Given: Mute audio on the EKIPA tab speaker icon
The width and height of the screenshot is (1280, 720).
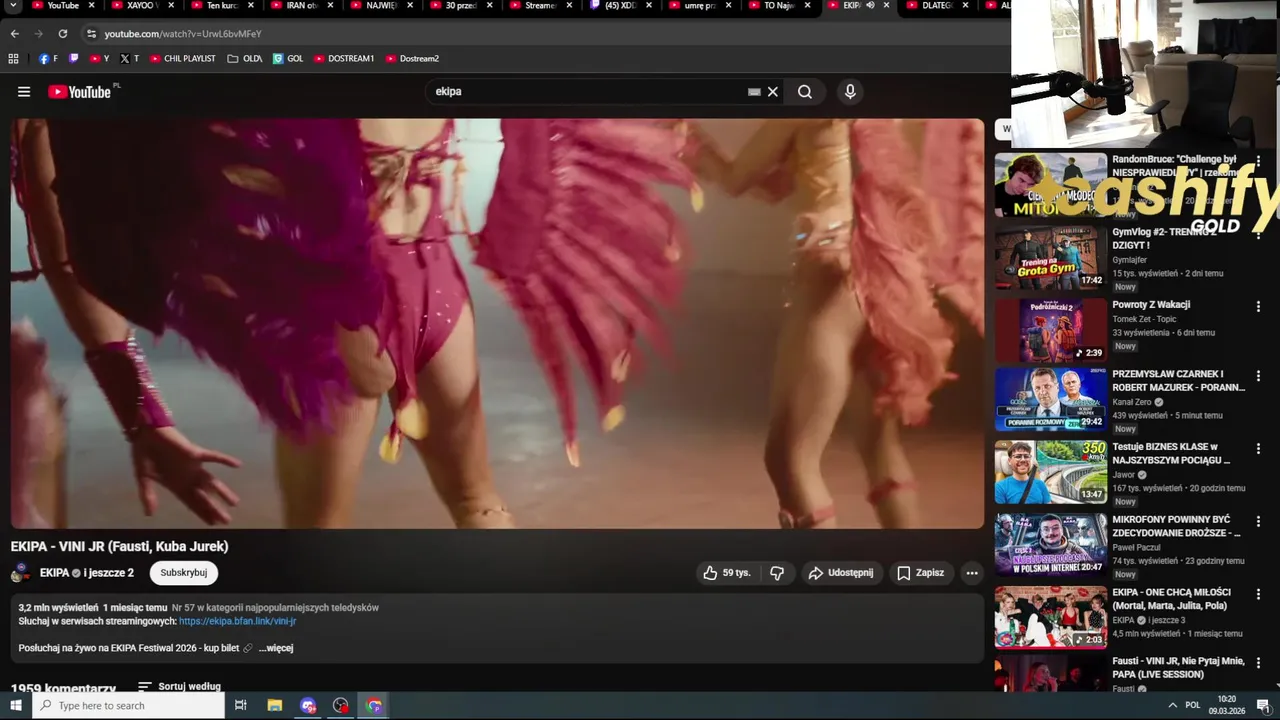Looking at the screenshot, I should pos(870,6).
